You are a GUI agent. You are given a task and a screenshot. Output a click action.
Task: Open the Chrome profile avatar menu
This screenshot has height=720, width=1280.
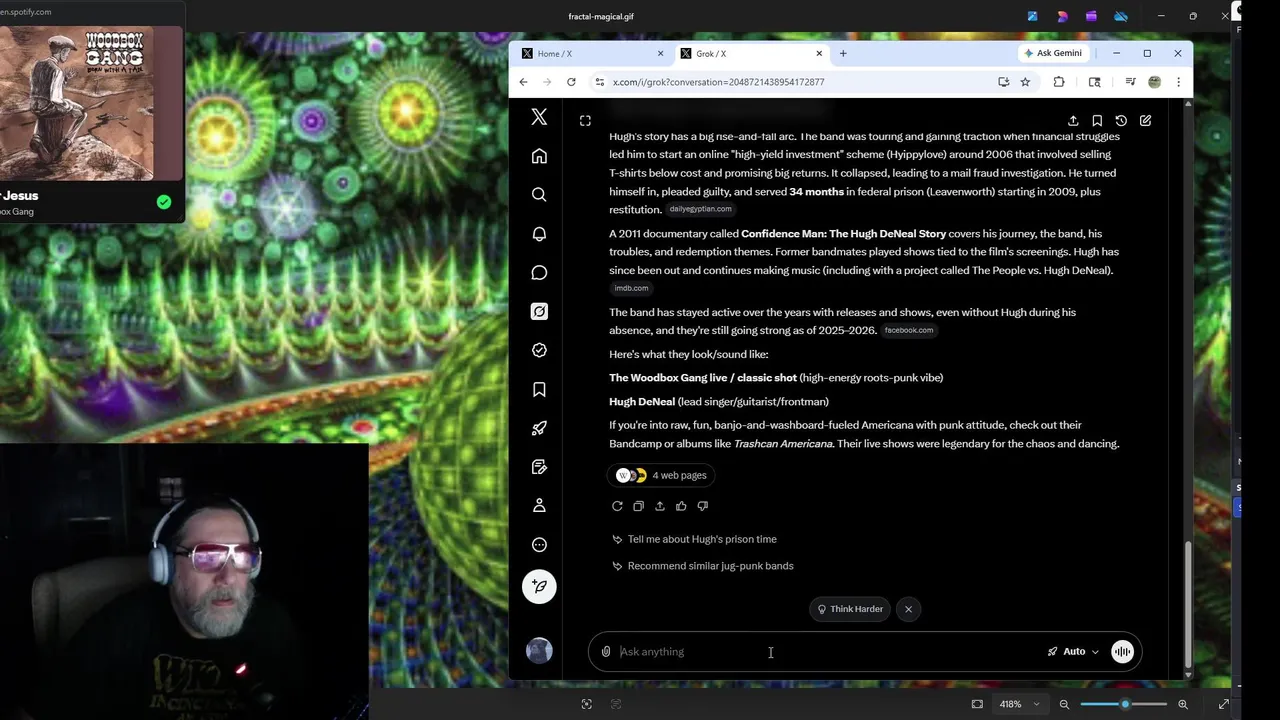tap(1154, 82)
